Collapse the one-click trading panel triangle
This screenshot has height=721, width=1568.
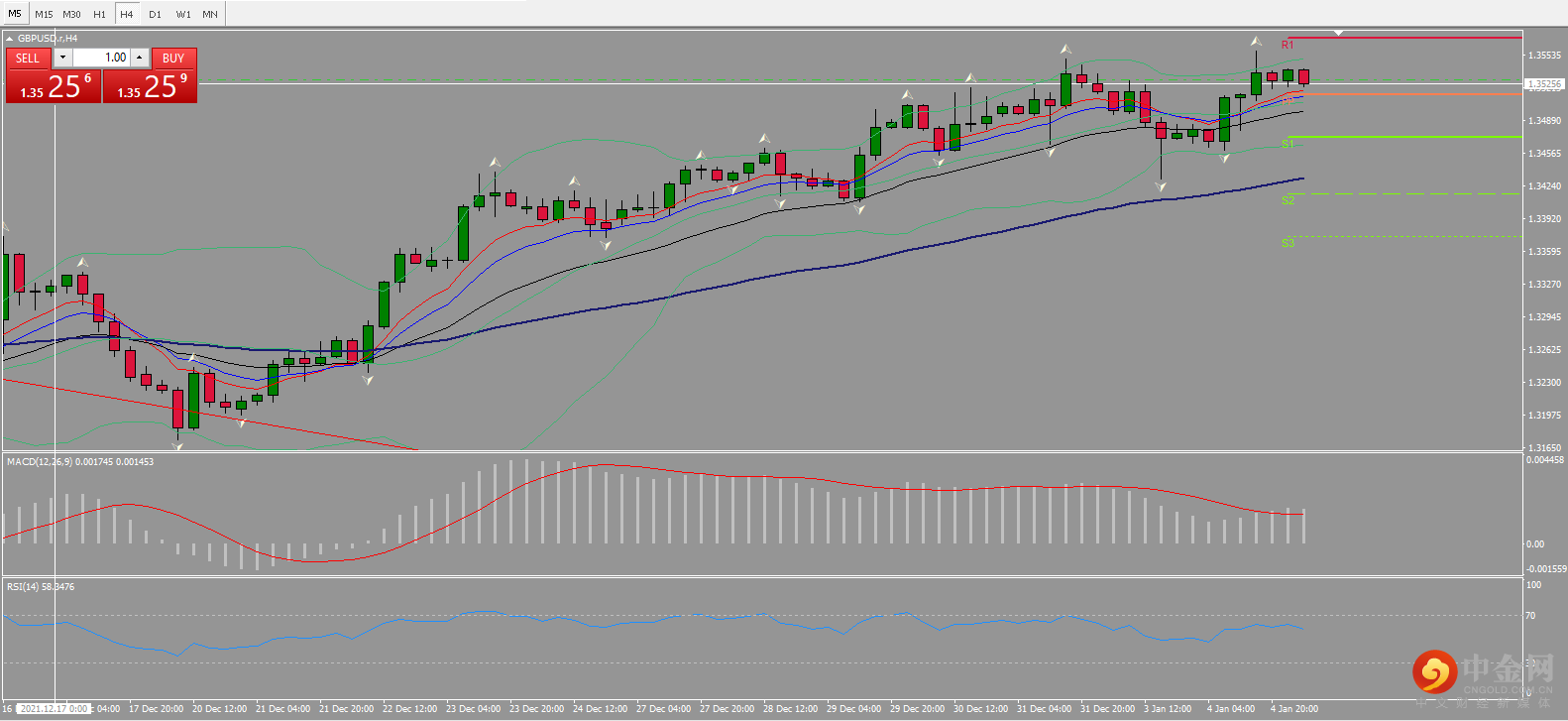click(x=10, y=39)
